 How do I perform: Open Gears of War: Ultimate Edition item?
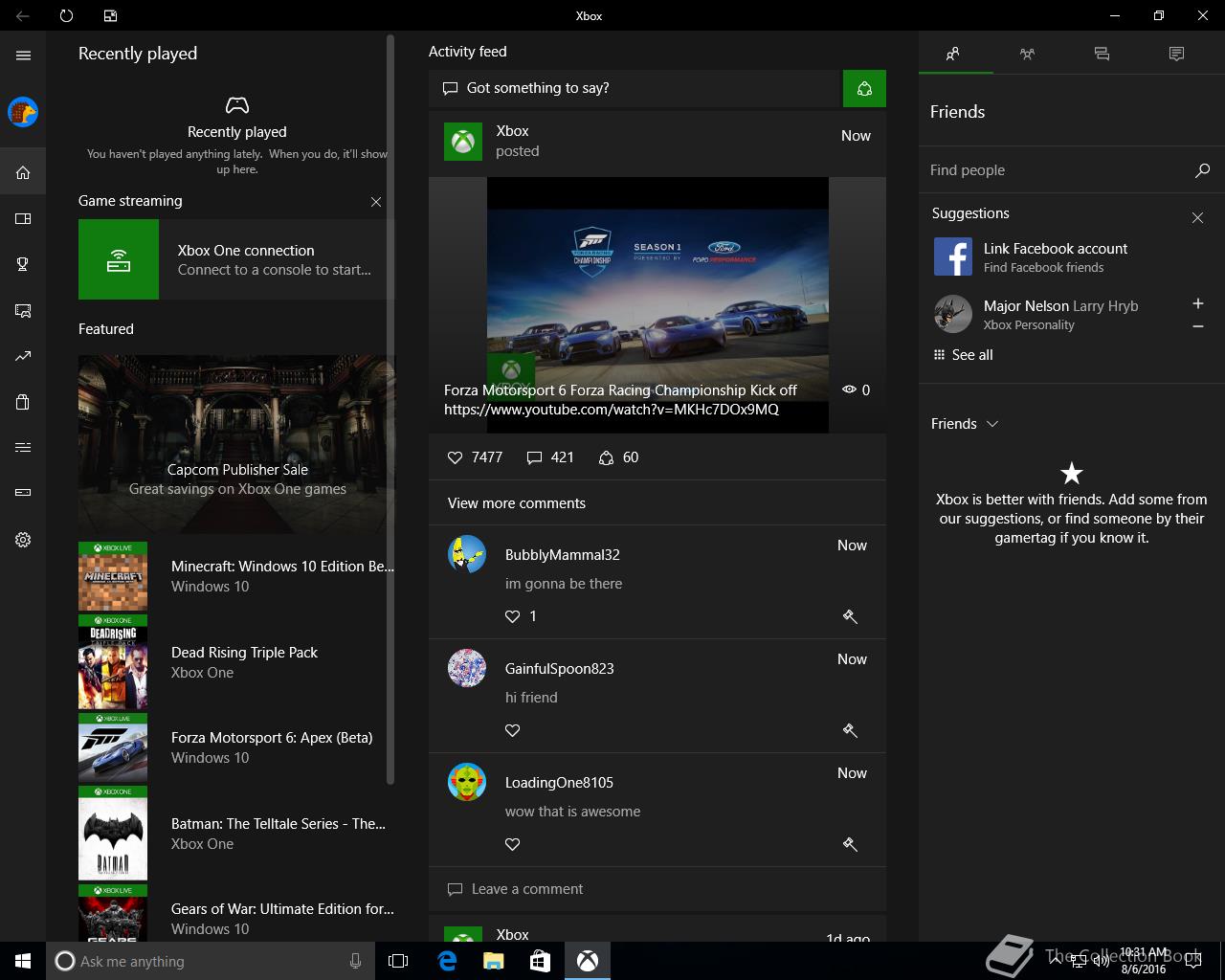[236, 914]
